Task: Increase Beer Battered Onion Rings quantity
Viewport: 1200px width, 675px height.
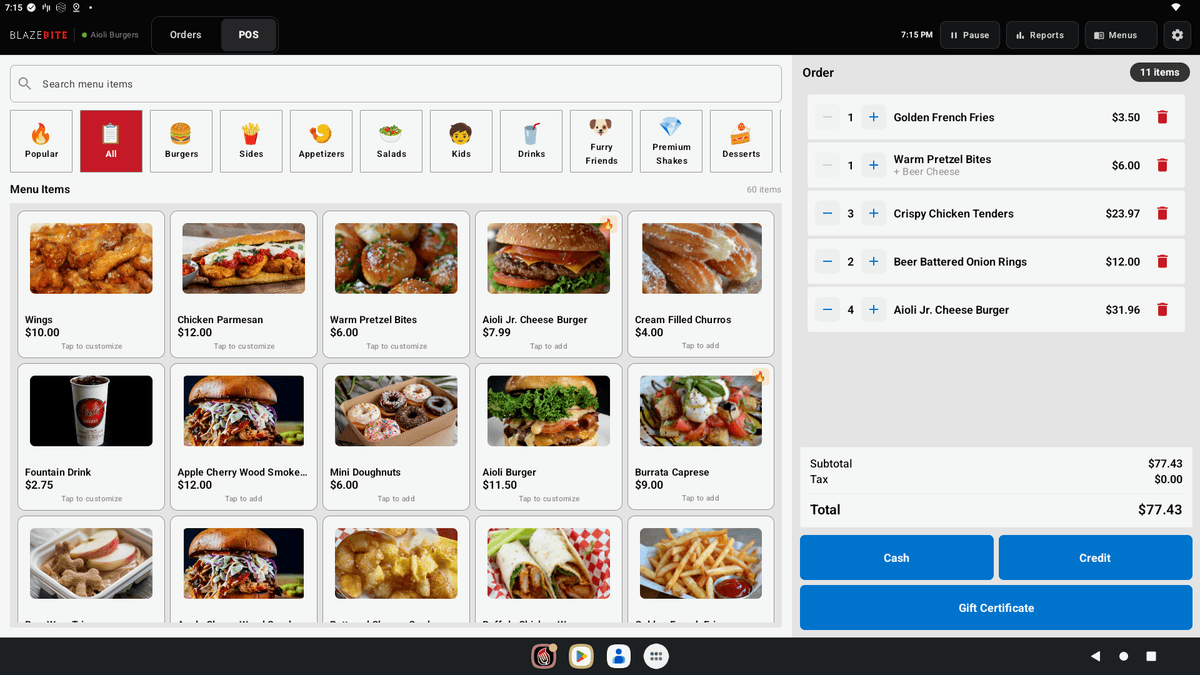Action: click(873, 261)
